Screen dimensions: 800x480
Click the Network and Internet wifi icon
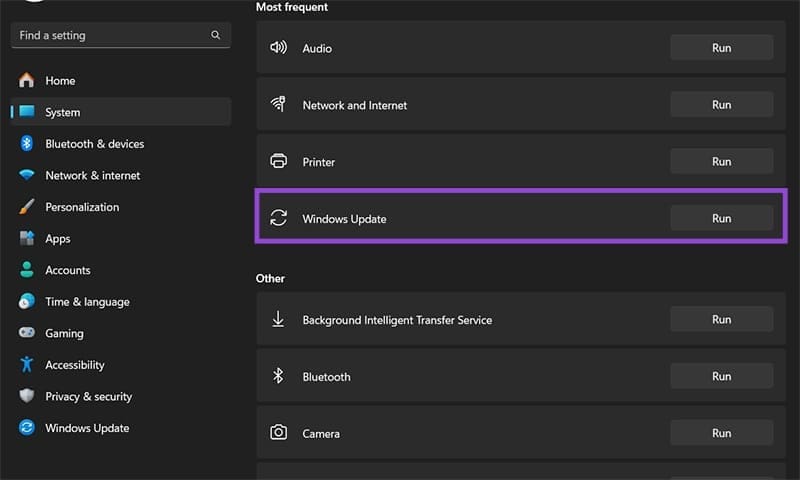pos(279,105)
